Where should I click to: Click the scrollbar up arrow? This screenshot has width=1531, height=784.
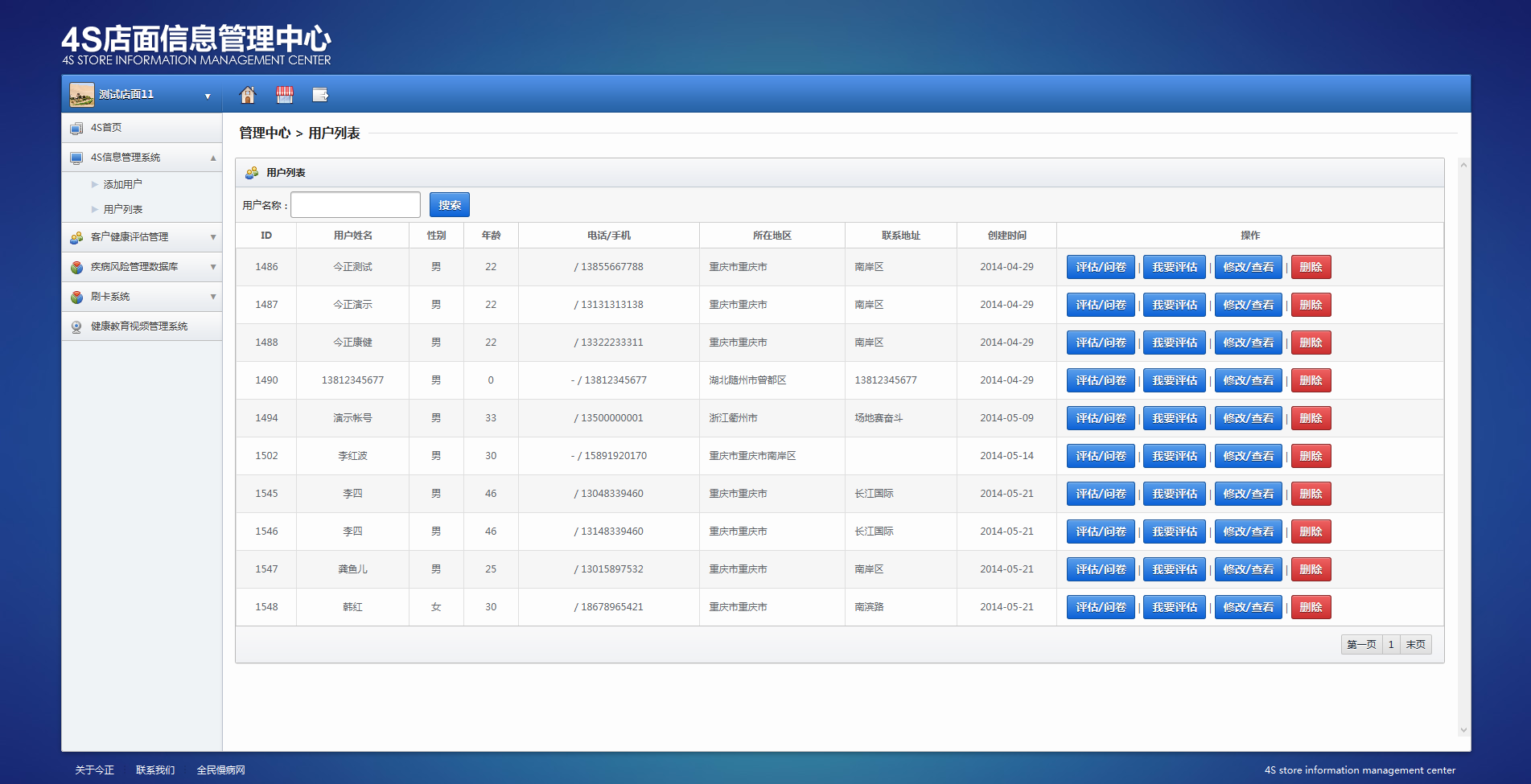pos(1463,165)
